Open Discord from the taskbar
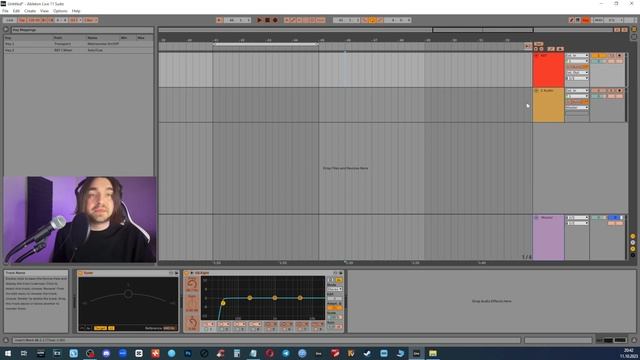640x360 pixels. 106,353
